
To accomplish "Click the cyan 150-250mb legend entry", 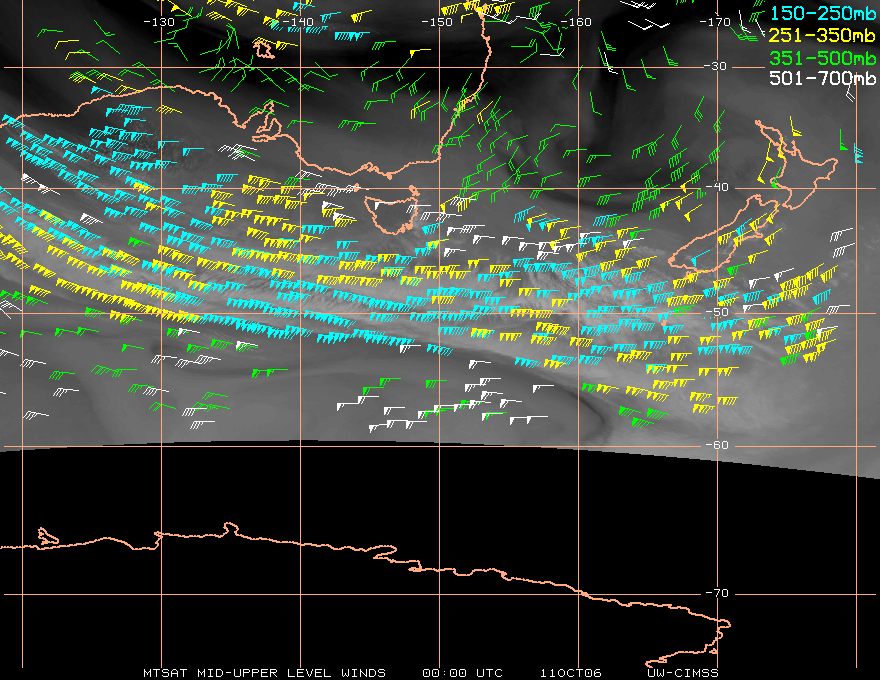I will click(822, 13).
